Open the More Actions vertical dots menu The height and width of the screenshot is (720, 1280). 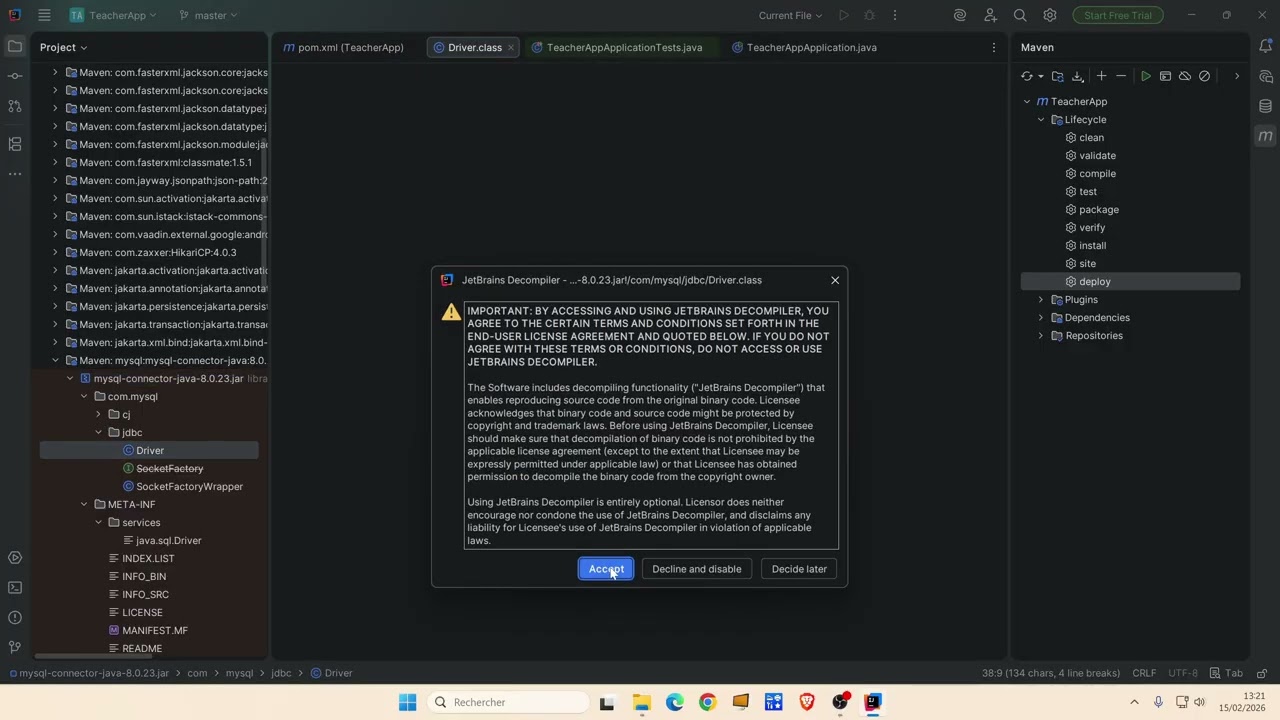pyautogui.click(x=895, y=15)
